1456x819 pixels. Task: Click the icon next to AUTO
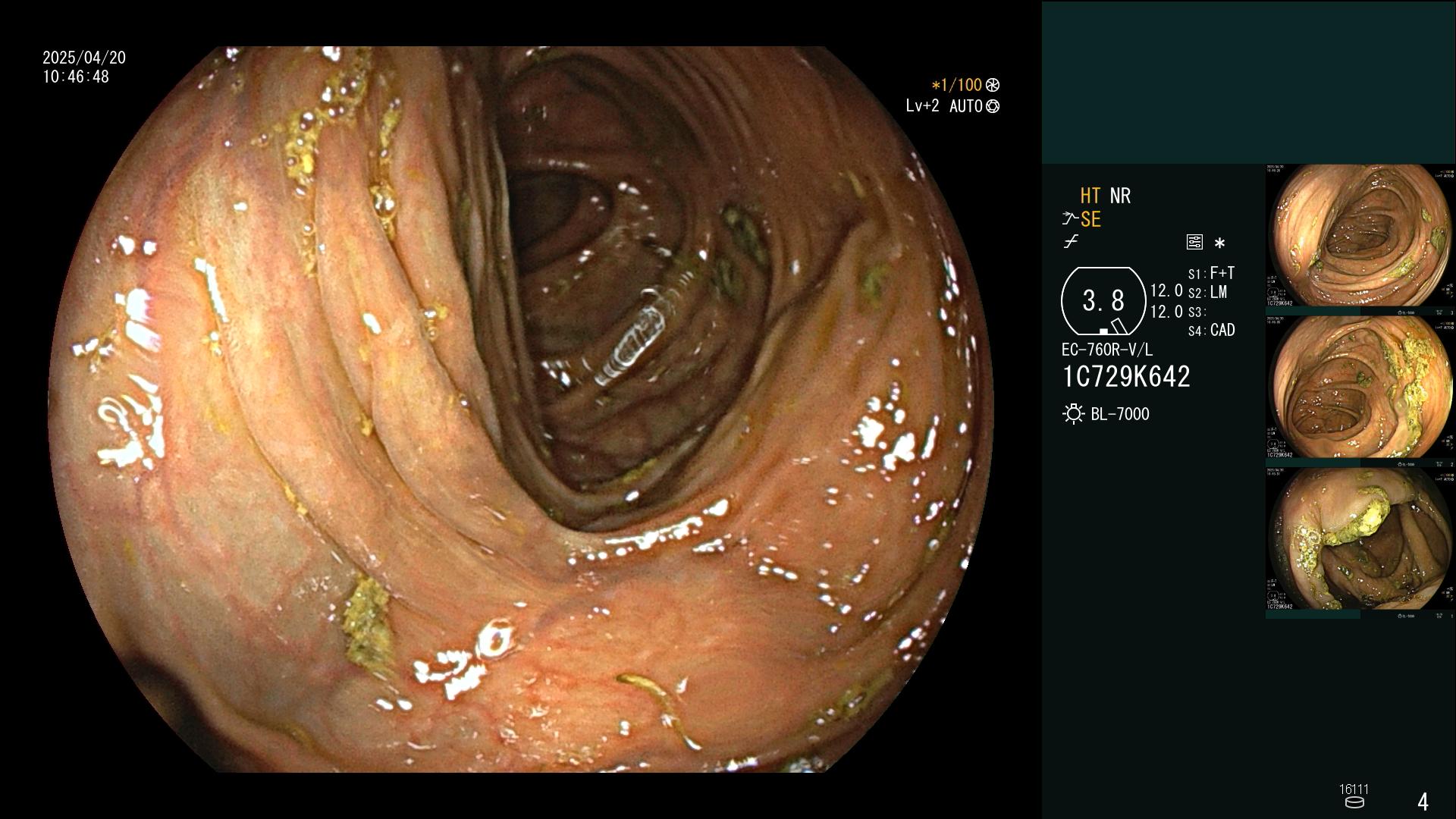(993, 107)
